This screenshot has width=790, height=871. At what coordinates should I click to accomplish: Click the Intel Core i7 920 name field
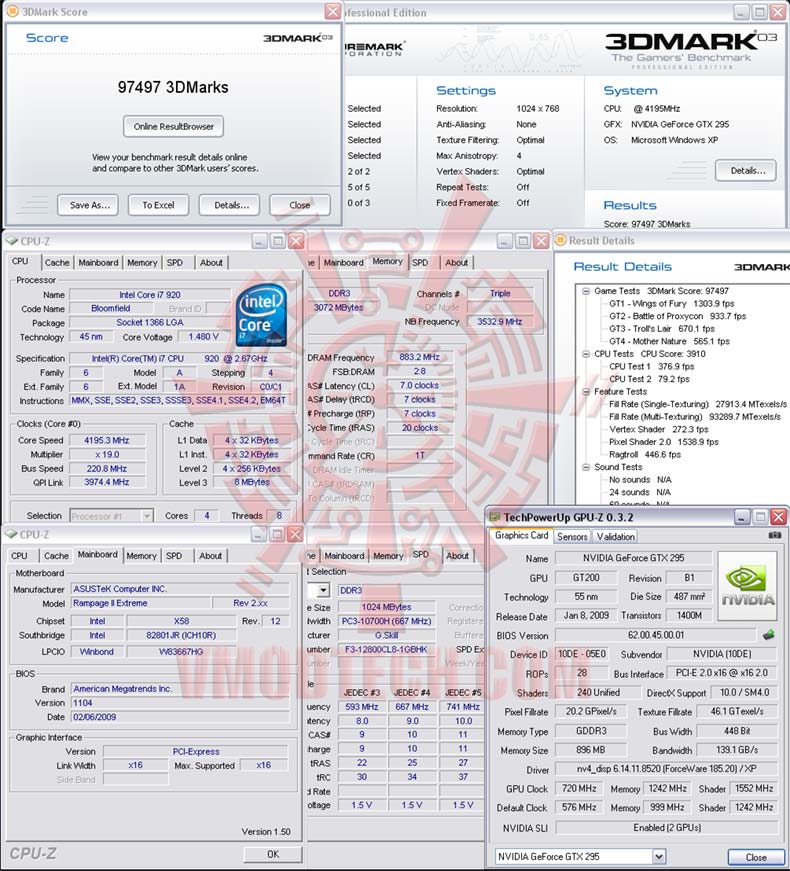pos(150,295)
